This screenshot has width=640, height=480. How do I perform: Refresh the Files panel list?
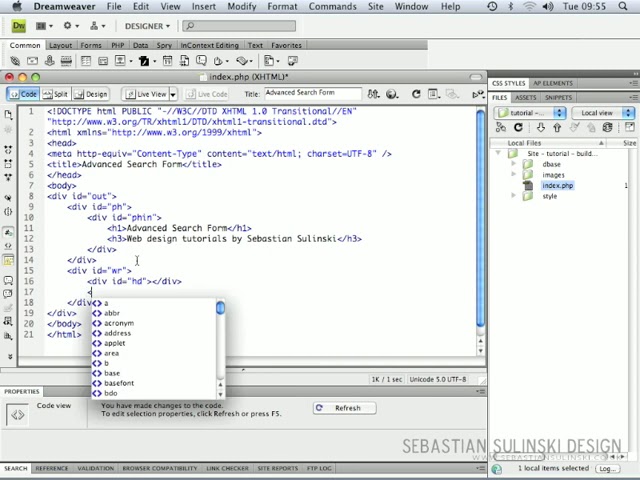point(518,128)
